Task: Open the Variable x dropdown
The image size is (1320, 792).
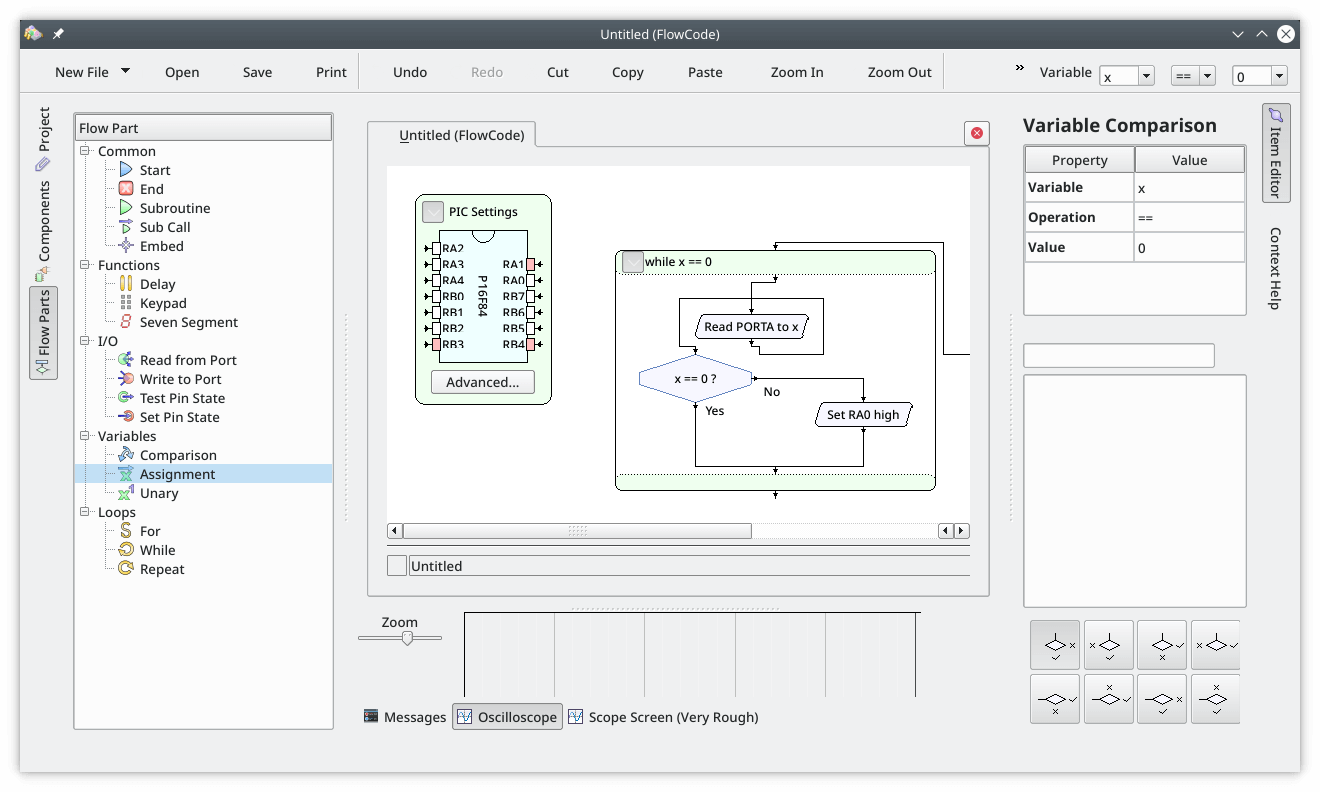Action: click(1145, 74)
